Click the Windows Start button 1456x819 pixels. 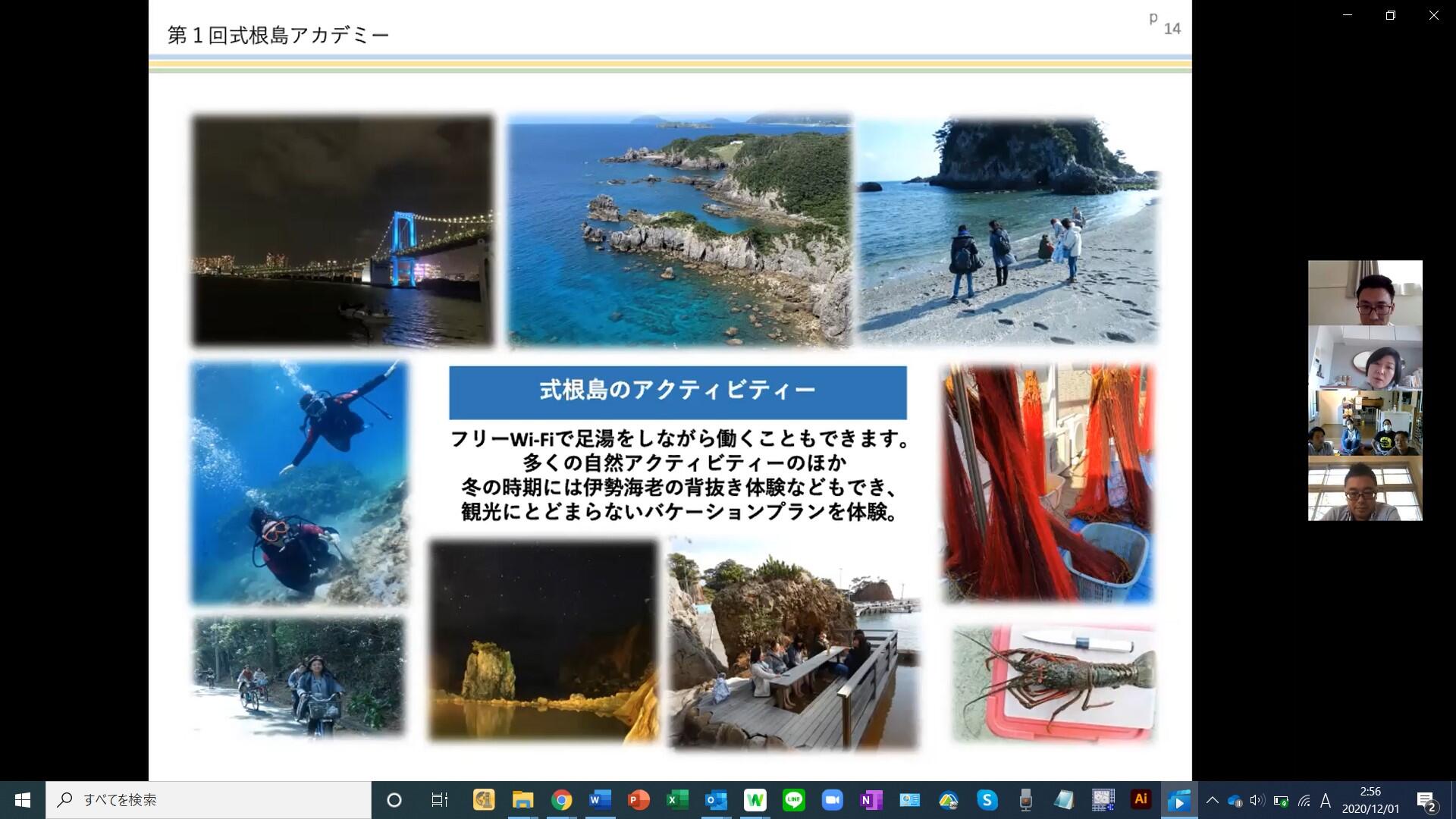pos(23,800)
